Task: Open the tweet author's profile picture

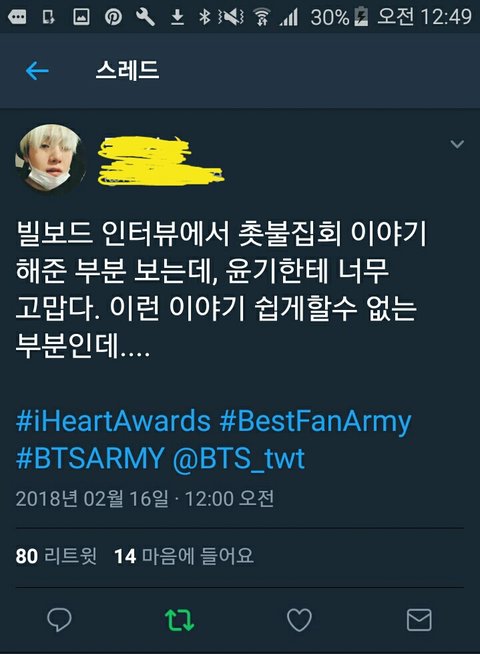Action: [x=50, y=158]
